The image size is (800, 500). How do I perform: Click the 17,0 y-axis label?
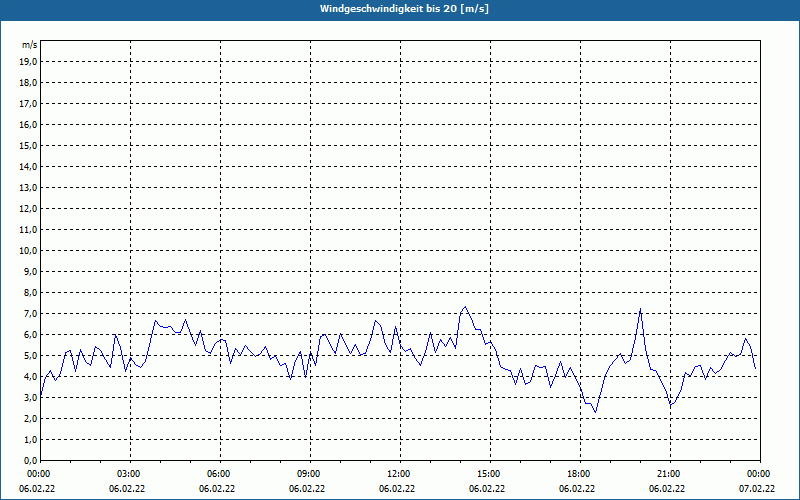click(x=28, y=104)
